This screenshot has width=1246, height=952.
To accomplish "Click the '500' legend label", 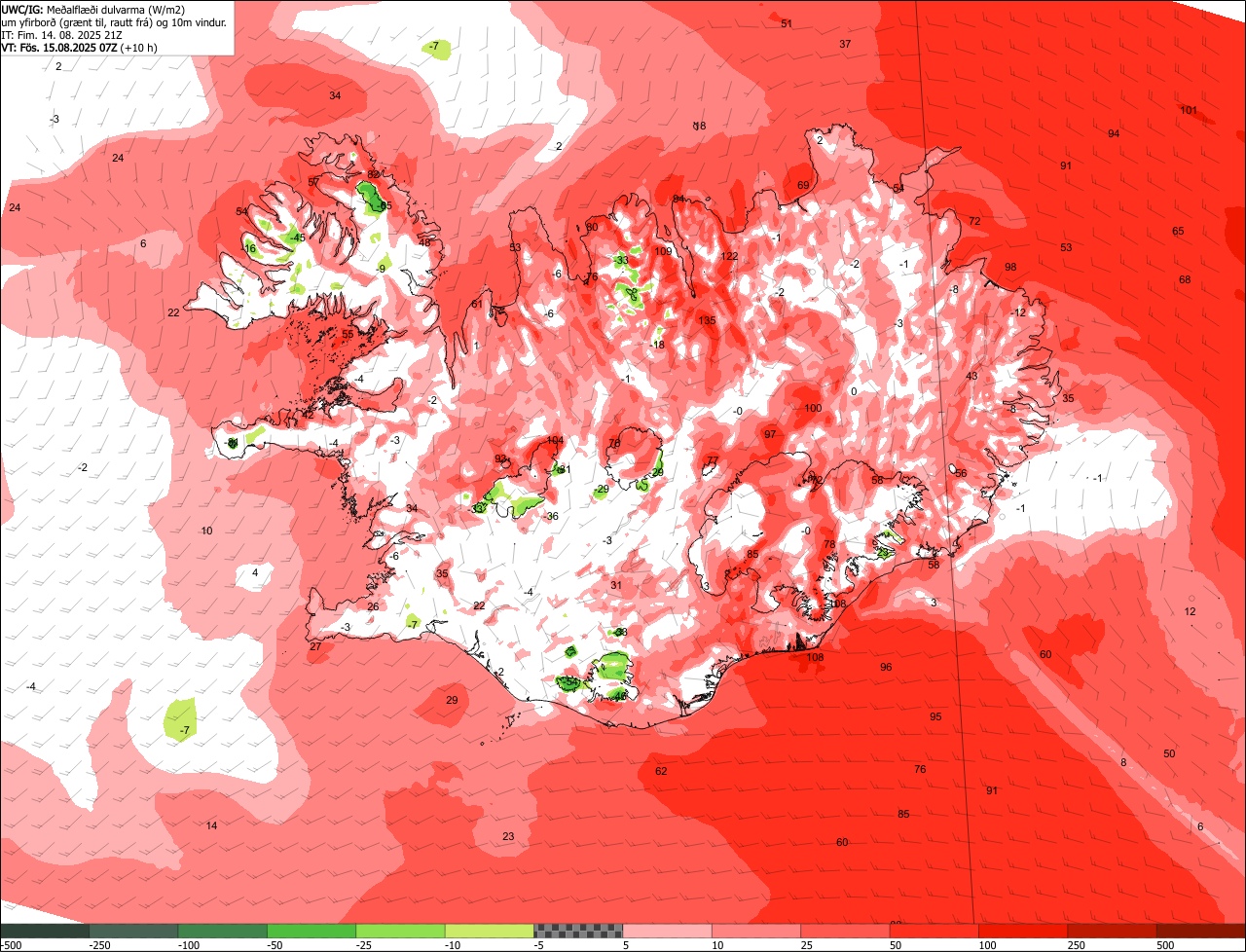I will click(1165, 945).
